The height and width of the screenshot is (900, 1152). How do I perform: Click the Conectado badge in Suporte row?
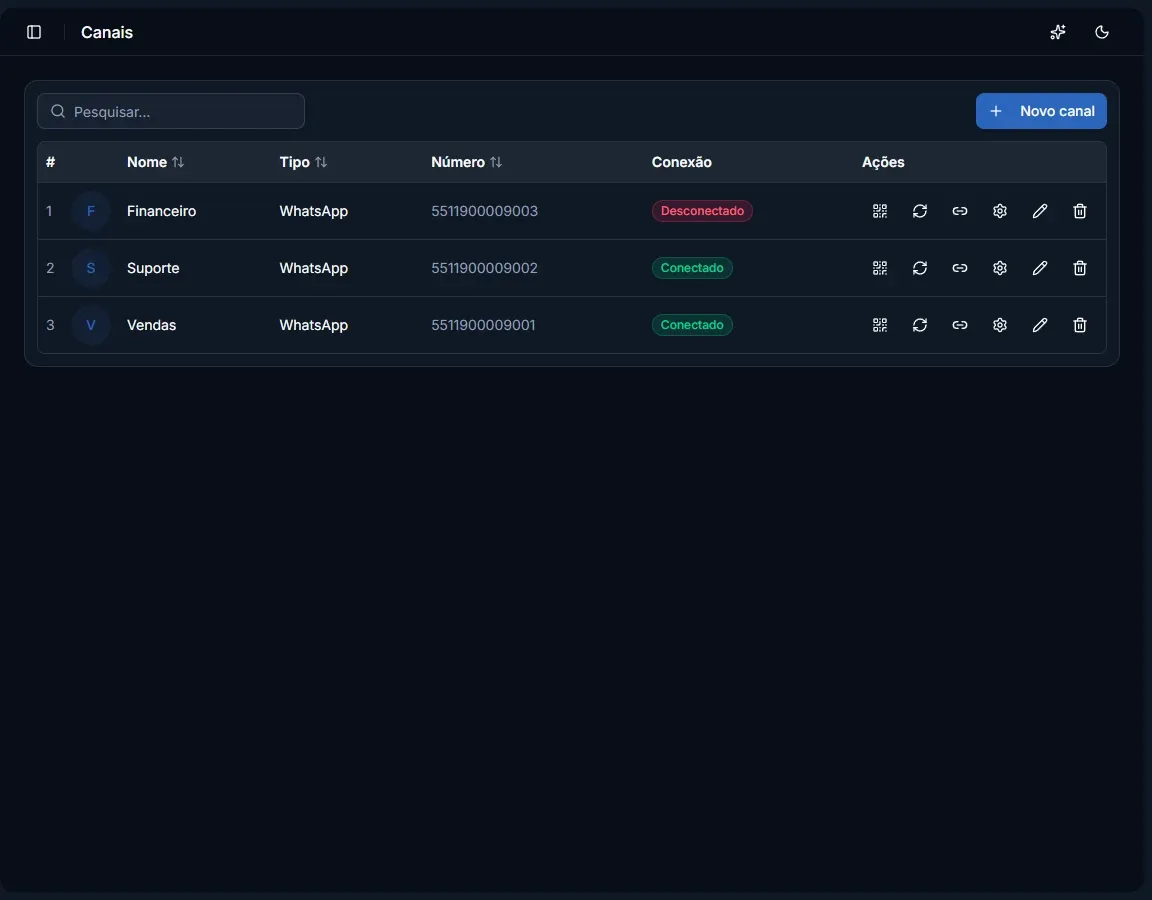tap(692, 268)
